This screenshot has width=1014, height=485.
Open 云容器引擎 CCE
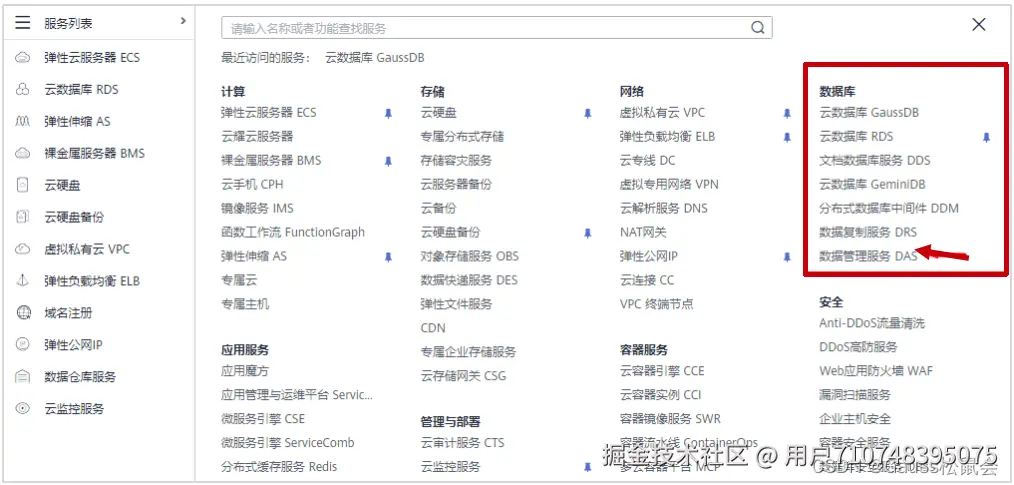[x=662, y=371]
